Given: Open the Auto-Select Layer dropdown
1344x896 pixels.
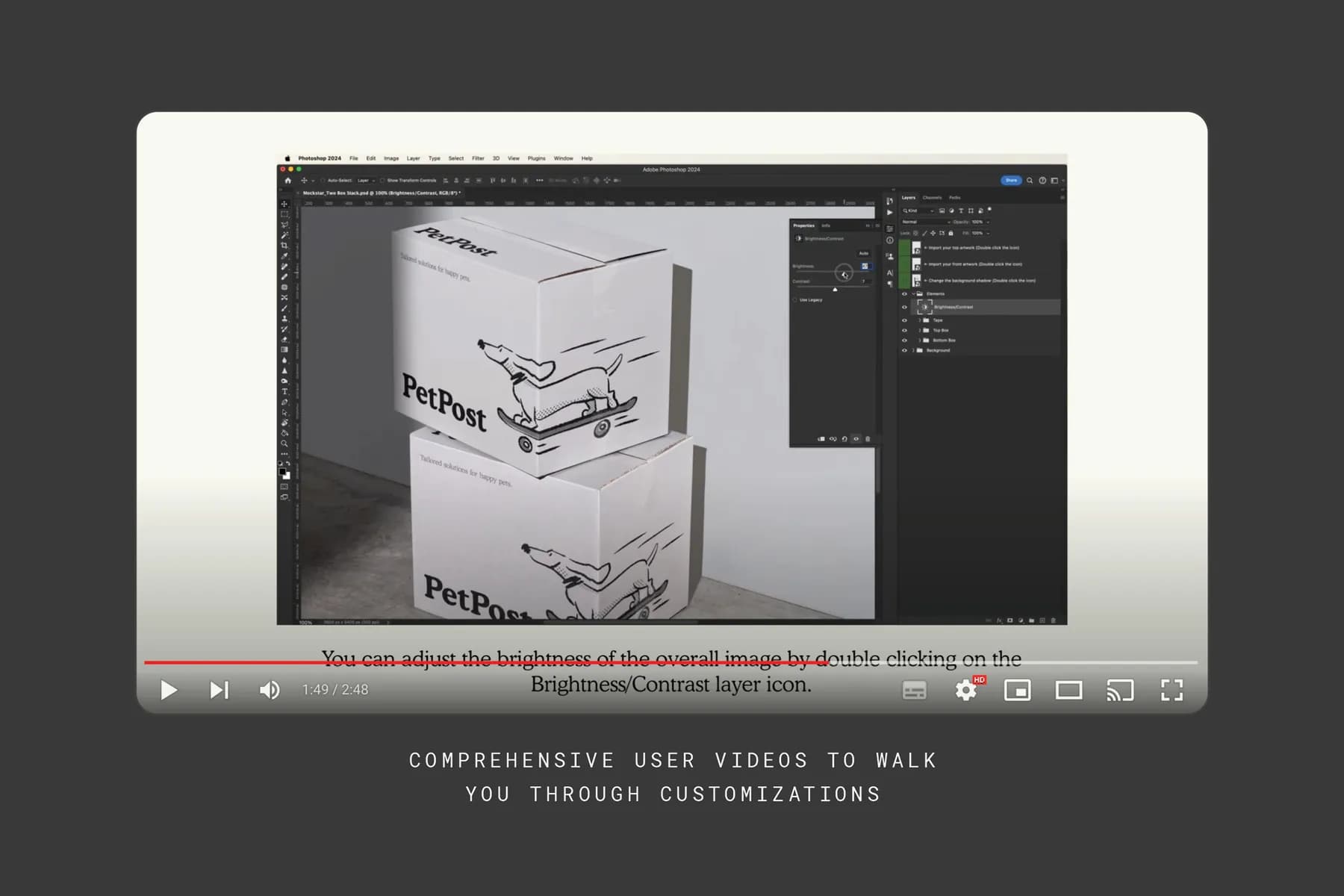Looking at the screenshot, I should (x=365, y=180).
